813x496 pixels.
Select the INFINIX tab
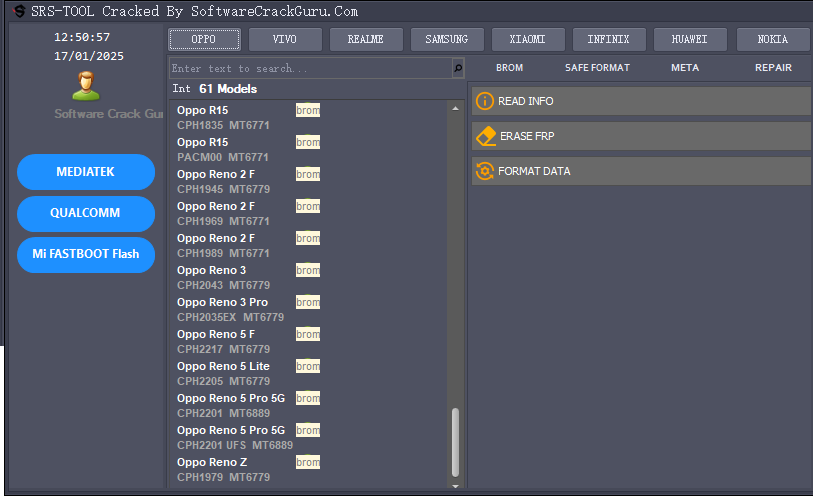point(609,39)
